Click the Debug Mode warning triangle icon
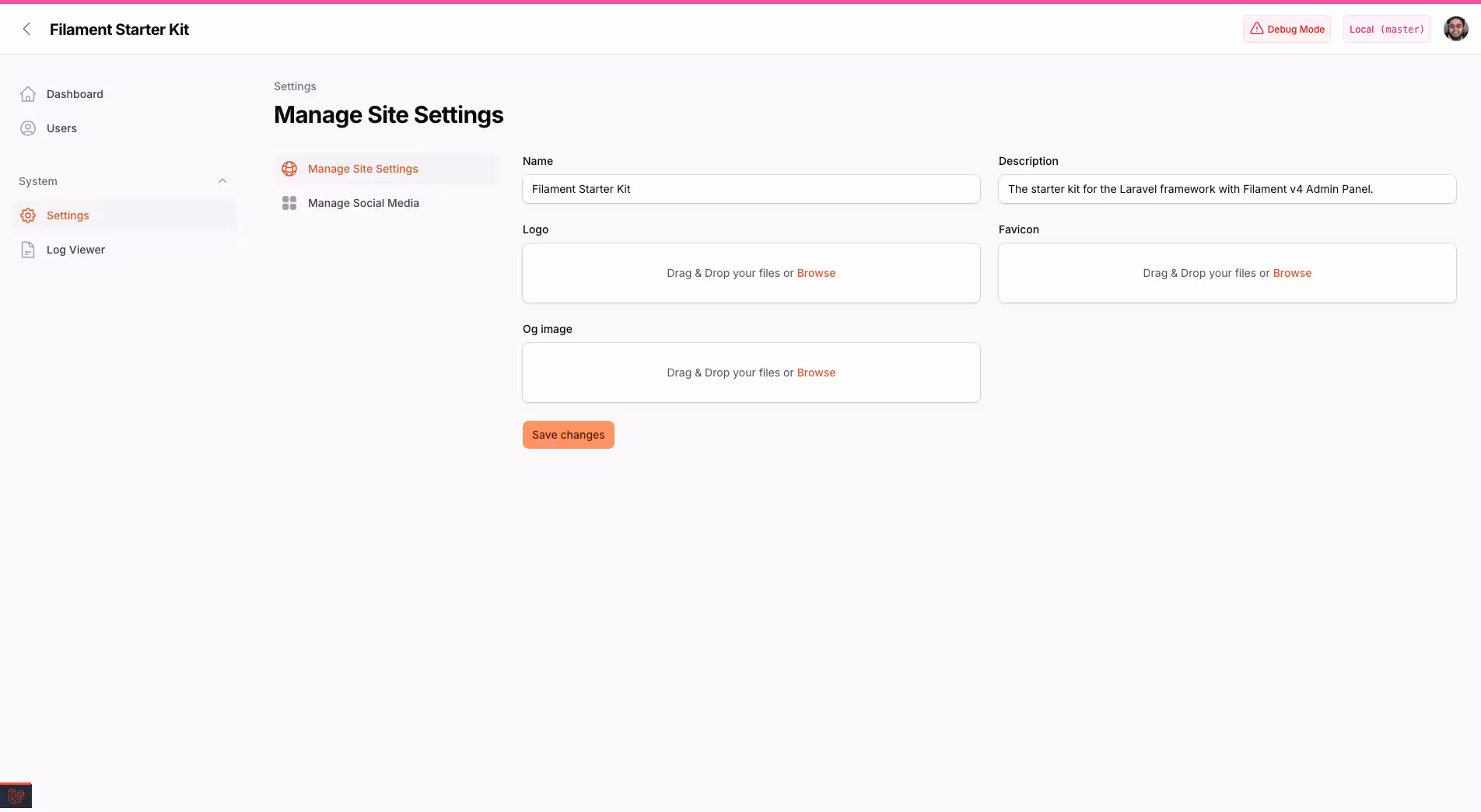The height and width of the screenshot is (812, 1481). click(1257, 29)
